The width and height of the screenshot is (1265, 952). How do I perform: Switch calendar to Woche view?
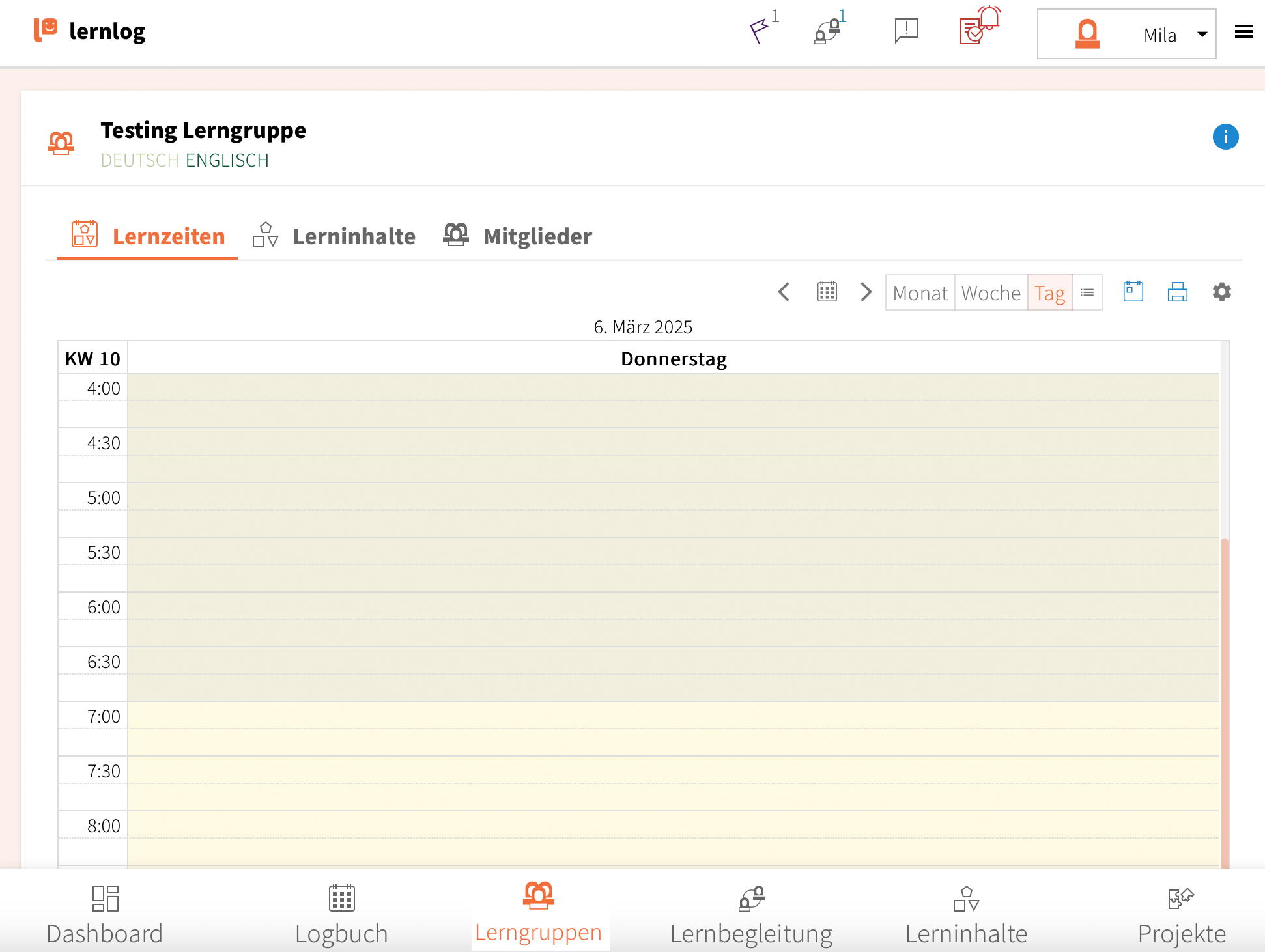(x=991, y=293)
